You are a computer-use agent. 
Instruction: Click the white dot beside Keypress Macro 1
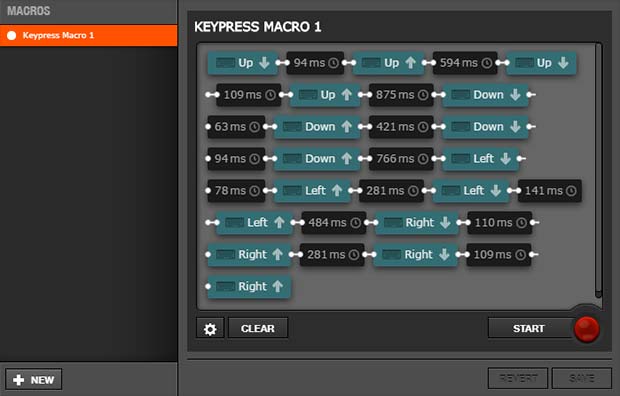[x=11, y=36]
